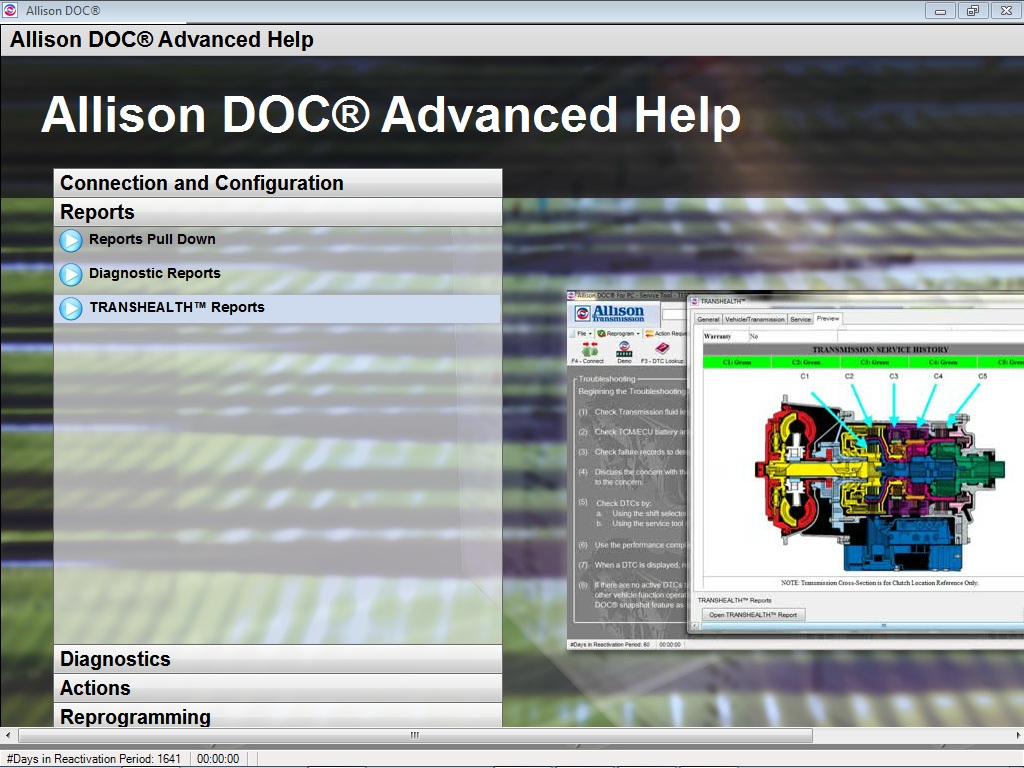Open F3 - DTC Lookup in the preview

click(660, 350)
